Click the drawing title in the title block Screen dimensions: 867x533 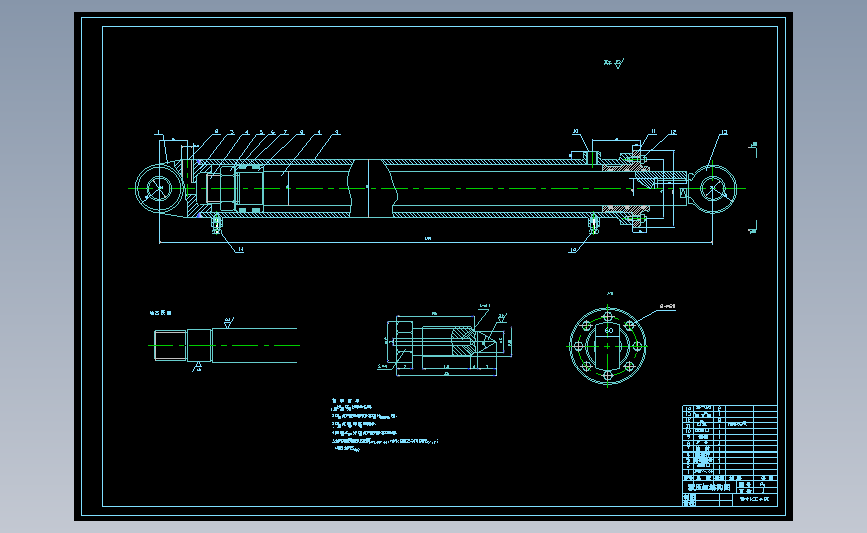(709, 487)
